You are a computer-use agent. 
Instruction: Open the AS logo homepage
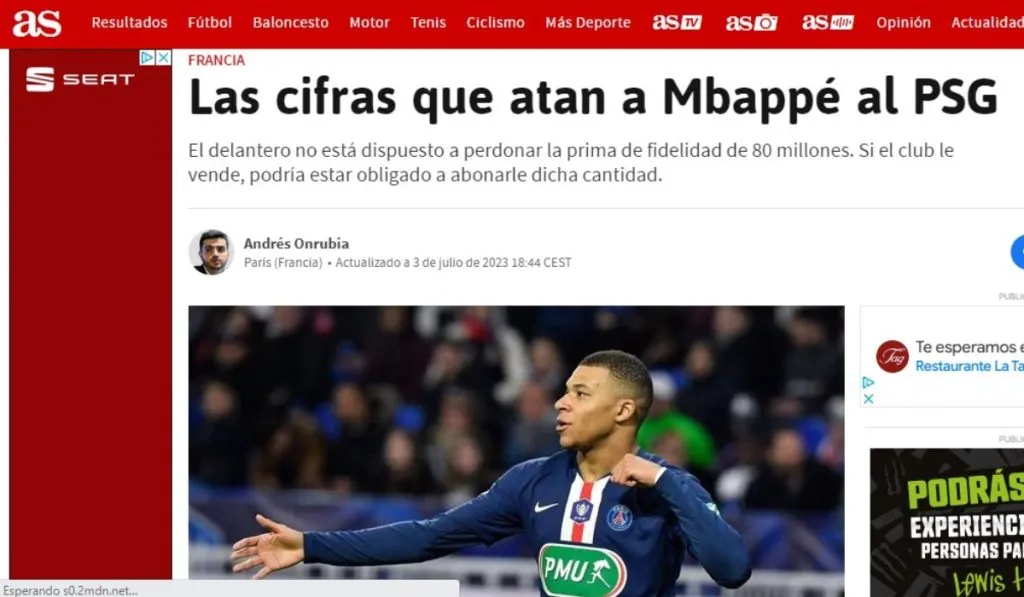[x=37, y=23]
